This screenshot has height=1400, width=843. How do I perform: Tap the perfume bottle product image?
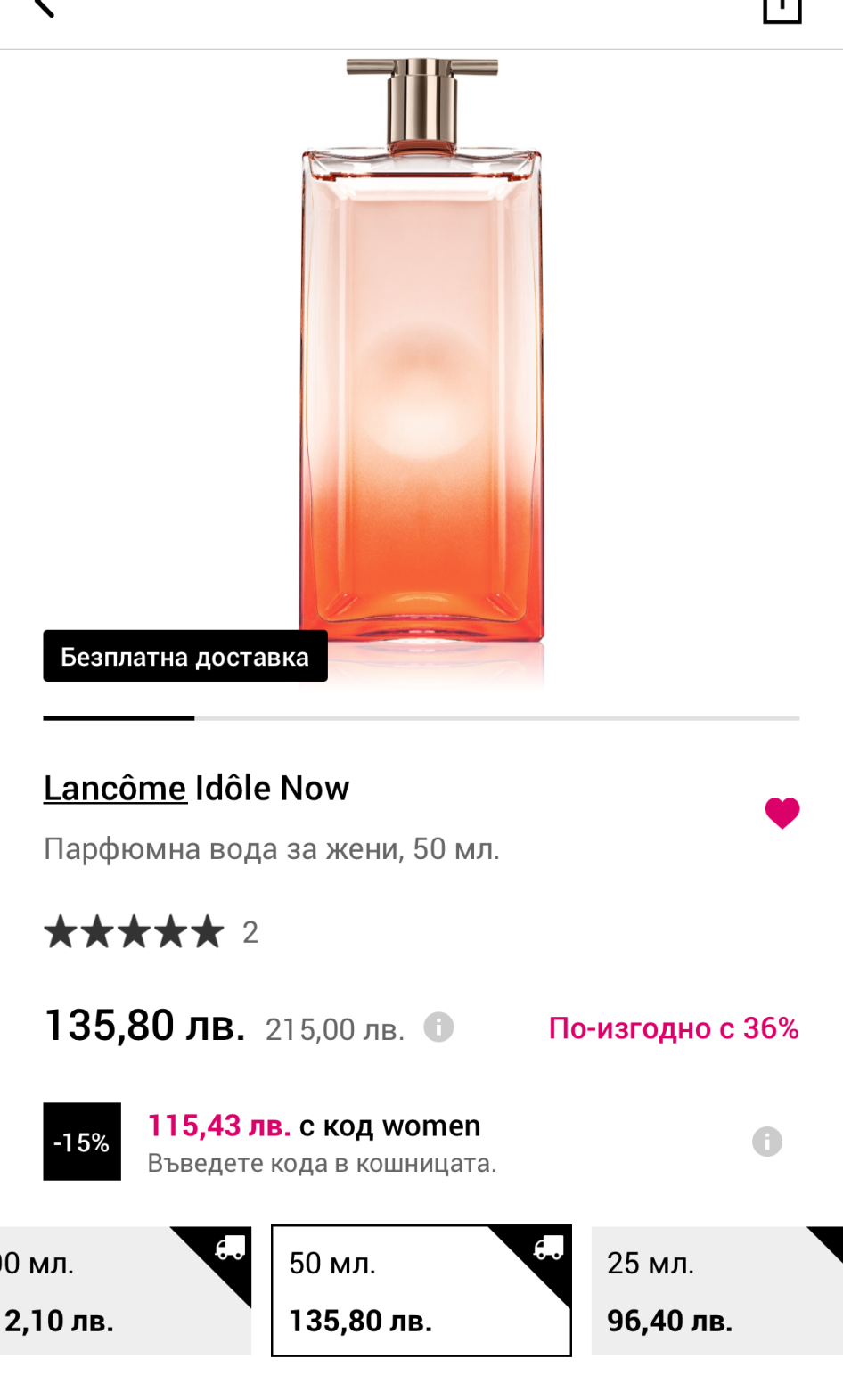(x=421, y=356)
